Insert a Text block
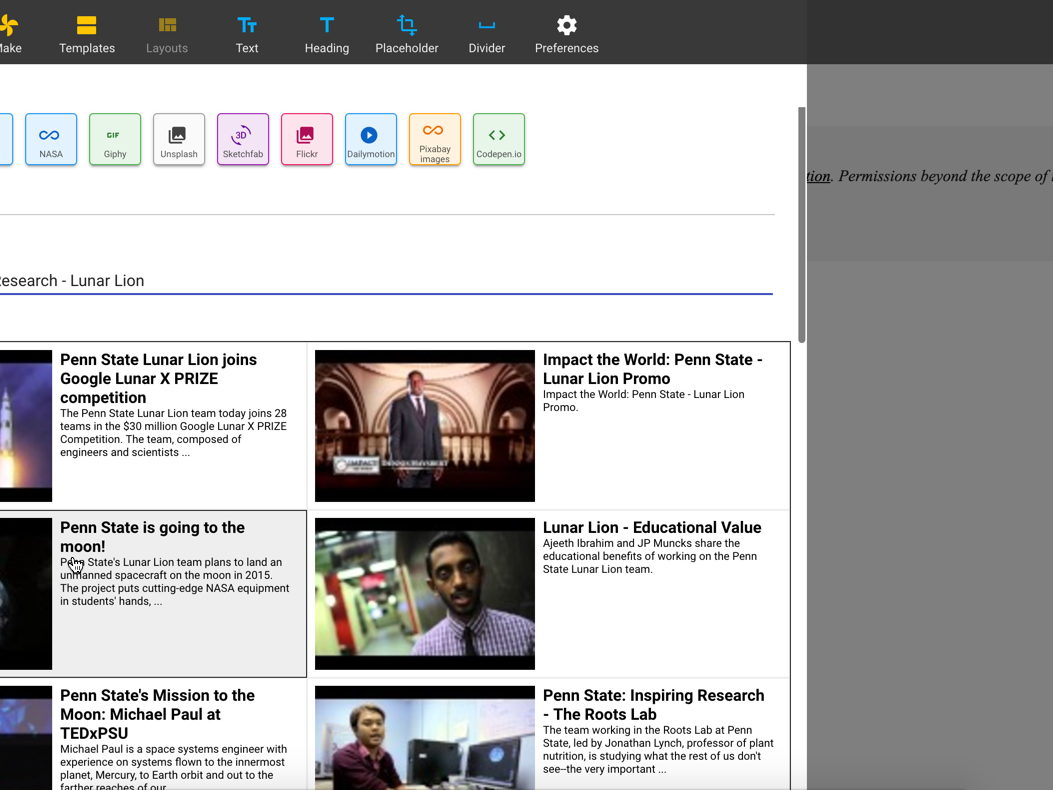This screenshot has height=790, width=1053. pos(246,34)
